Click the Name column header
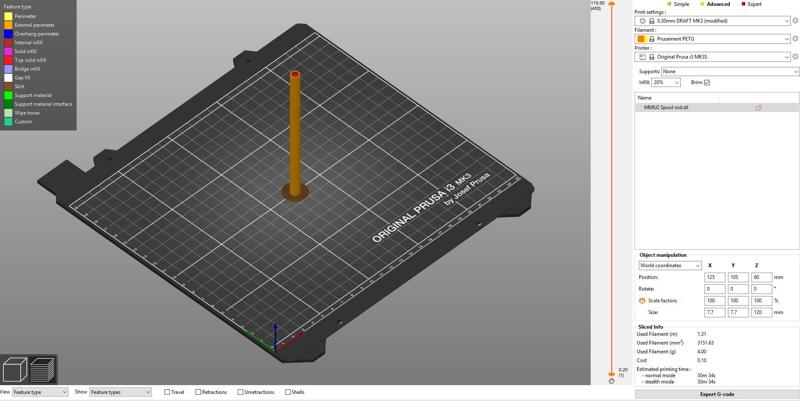800x401 pixels. point(677,97)
